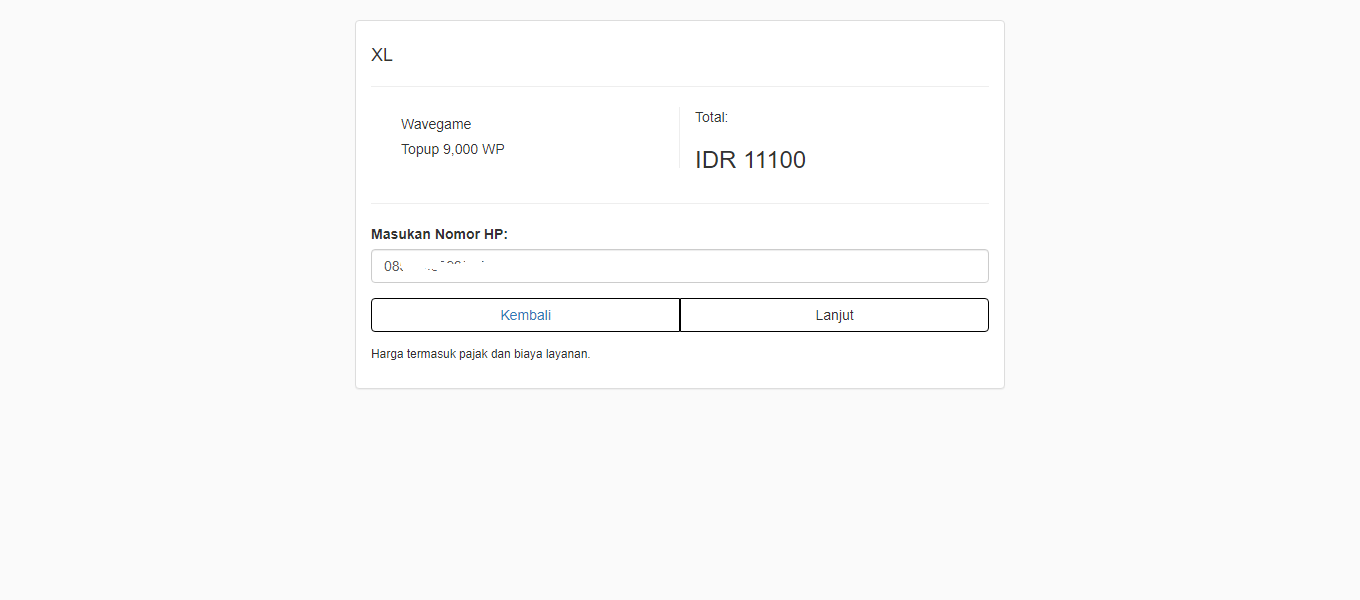Click the partially hidden phone number text
This screenshot has width=1360, height=600.
point(435,266)
